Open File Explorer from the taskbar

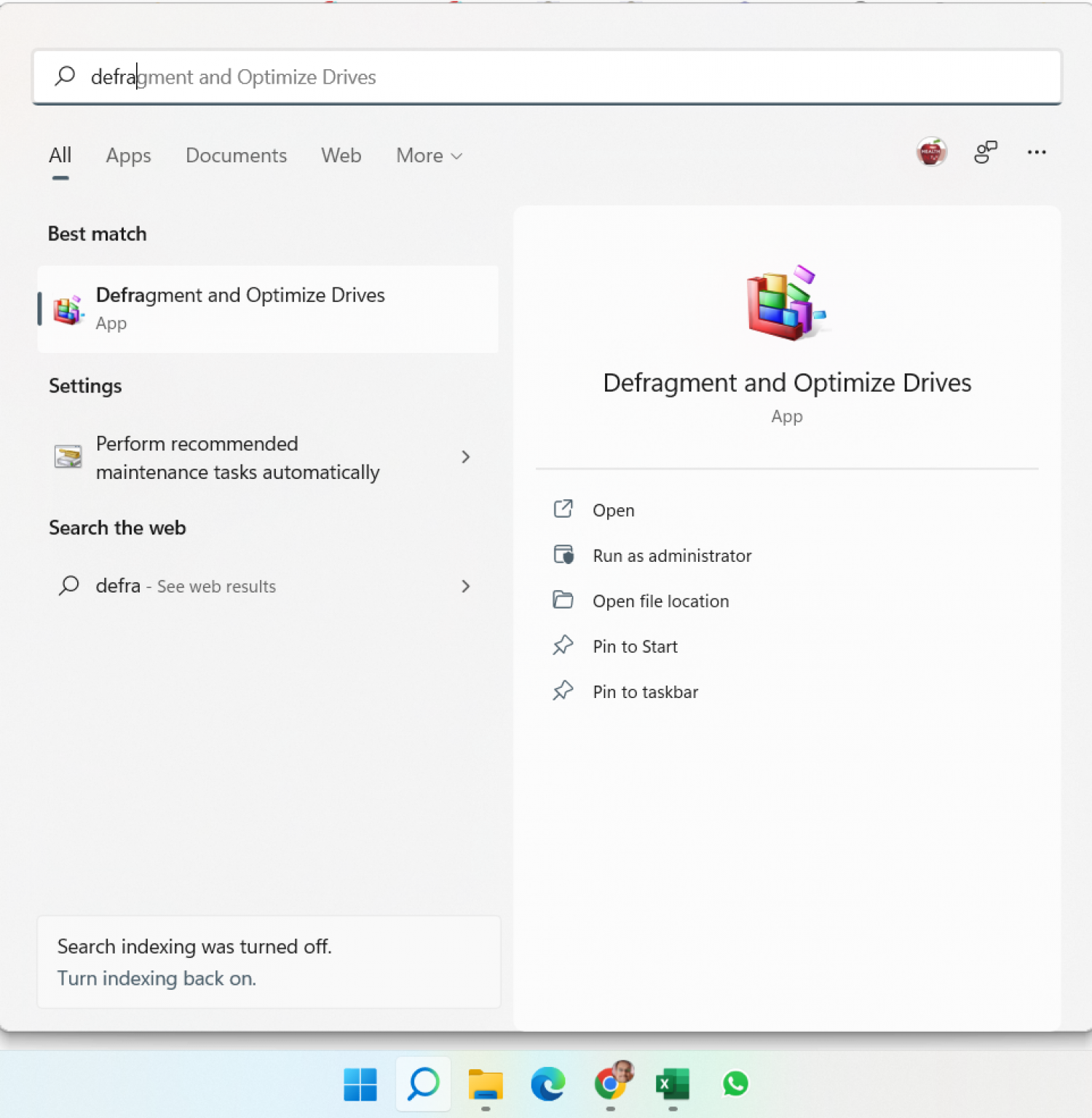[x=486, y=1085]
